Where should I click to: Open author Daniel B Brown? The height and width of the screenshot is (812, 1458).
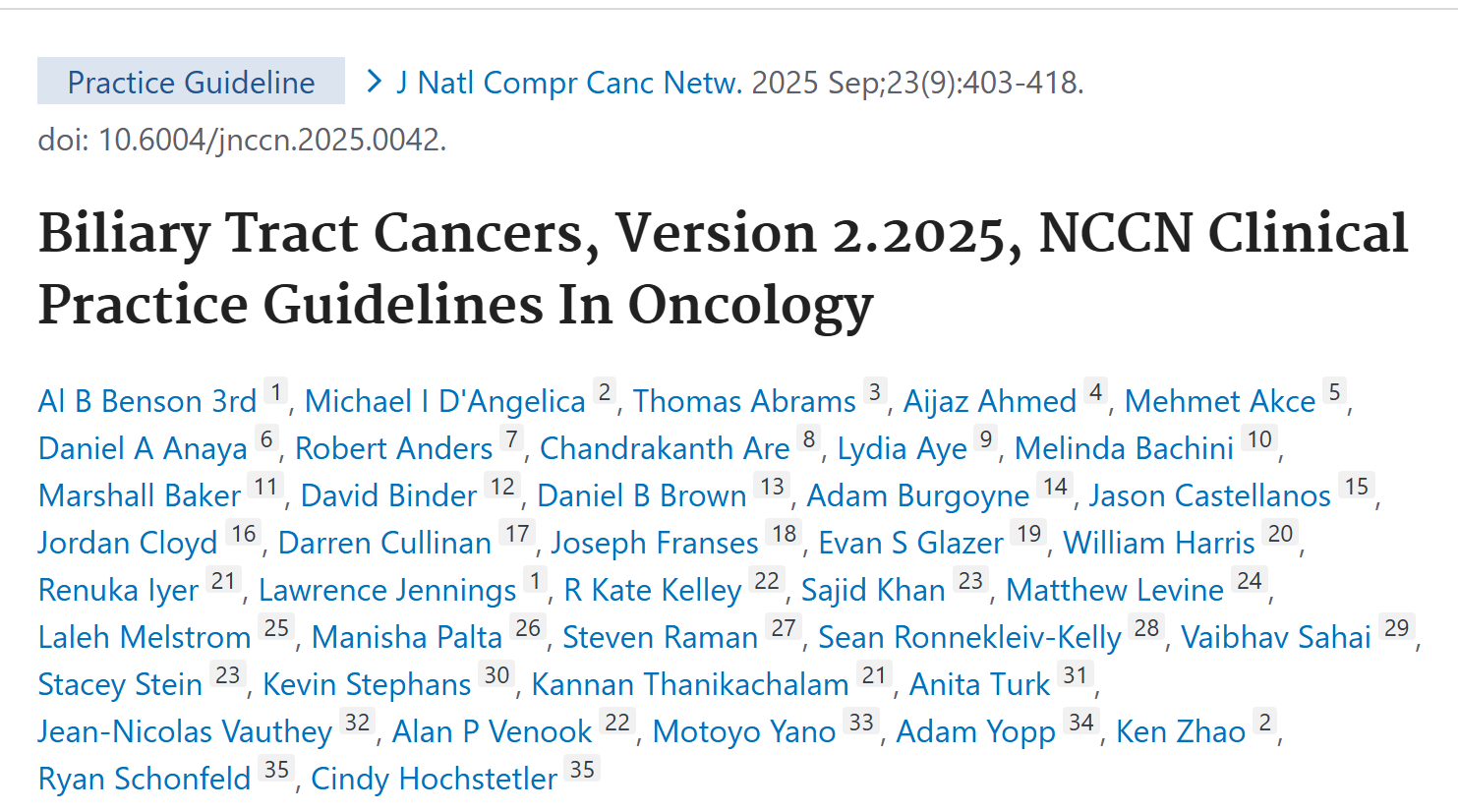642,495
